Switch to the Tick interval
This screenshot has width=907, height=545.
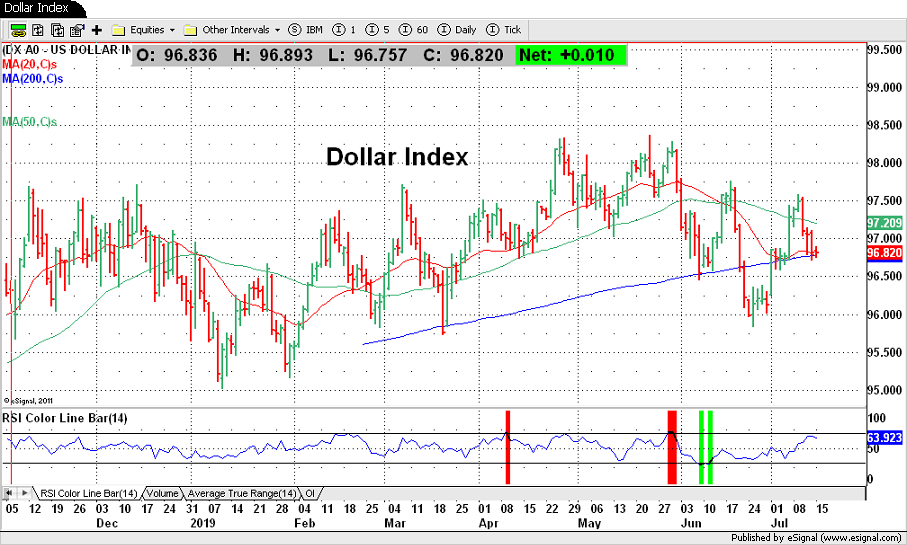[504, 30]
